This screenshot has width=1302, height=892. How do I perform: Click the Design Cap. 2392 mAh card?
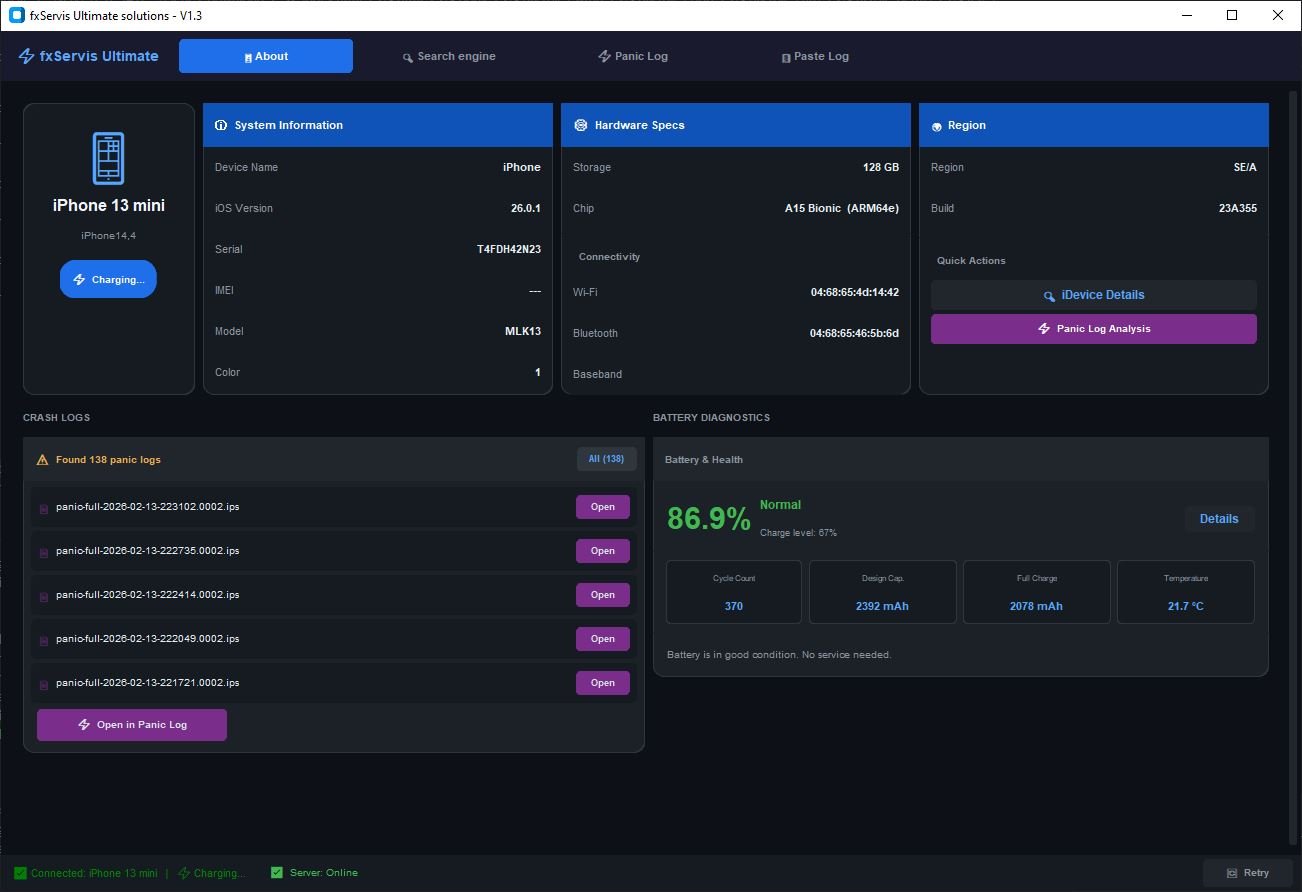pos(883,592)
